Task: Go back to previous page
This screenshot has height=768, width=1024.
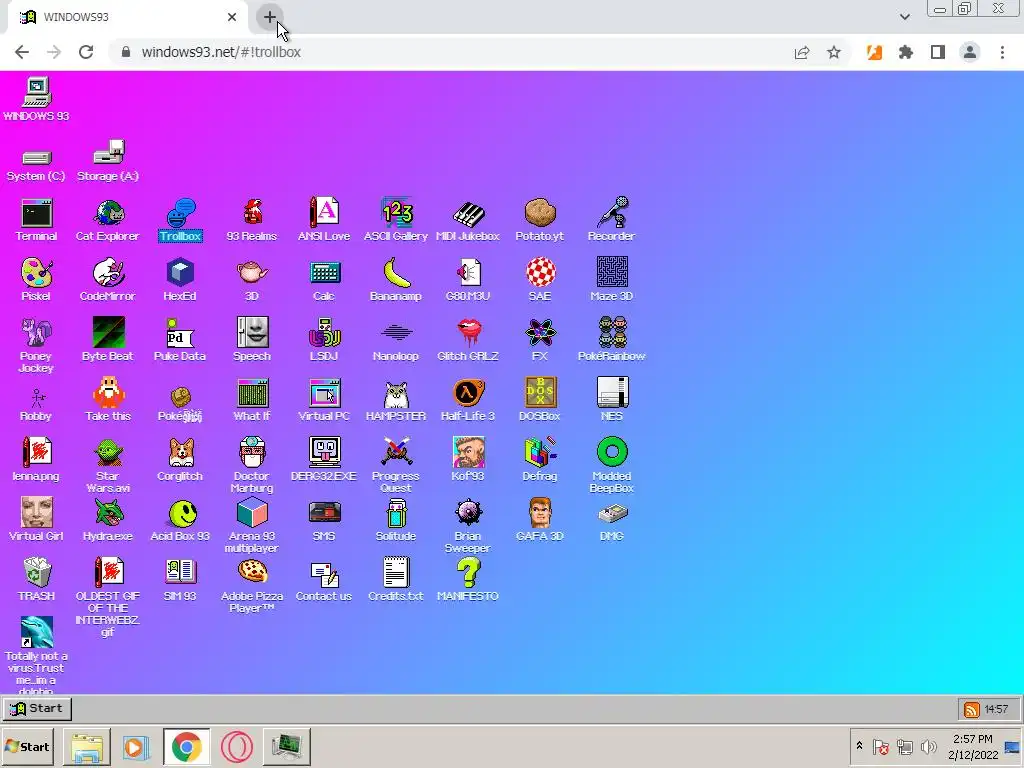Action: pos(22,52)
